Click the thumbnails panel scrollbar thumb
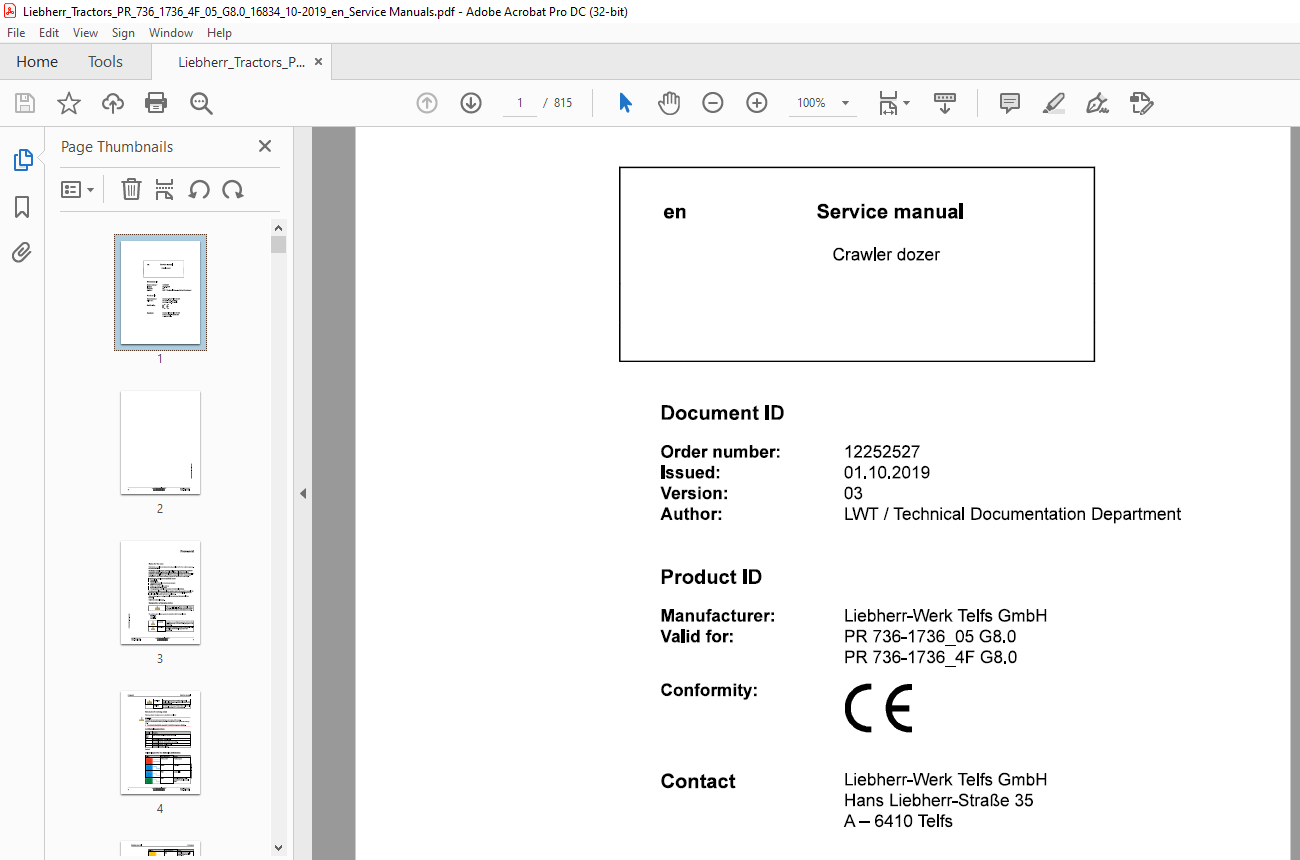The width and height of the screenshot is (1300, 860). coord(278,245)
